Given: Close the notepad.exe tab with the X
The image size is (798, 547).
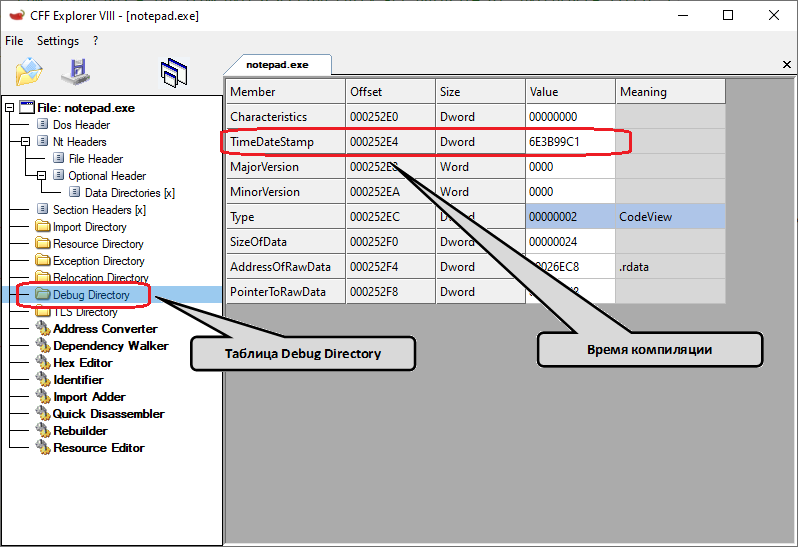Looking at the screenshot, I should click(x=786, y=65).
